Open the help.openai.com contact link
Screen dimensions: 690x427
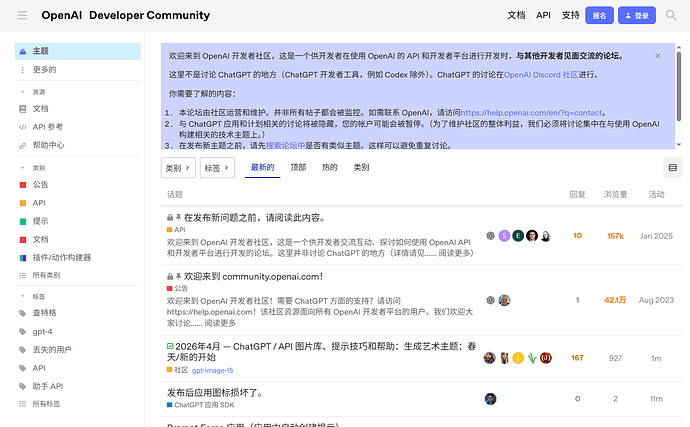(x=531, y=113)
